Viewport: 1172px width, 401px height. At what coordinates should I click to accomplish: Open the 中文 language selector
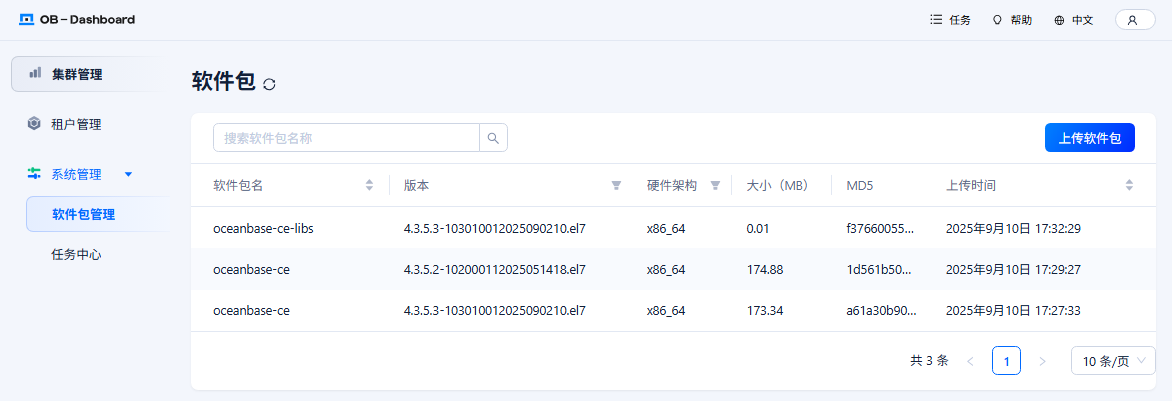tap(1073, 20)
